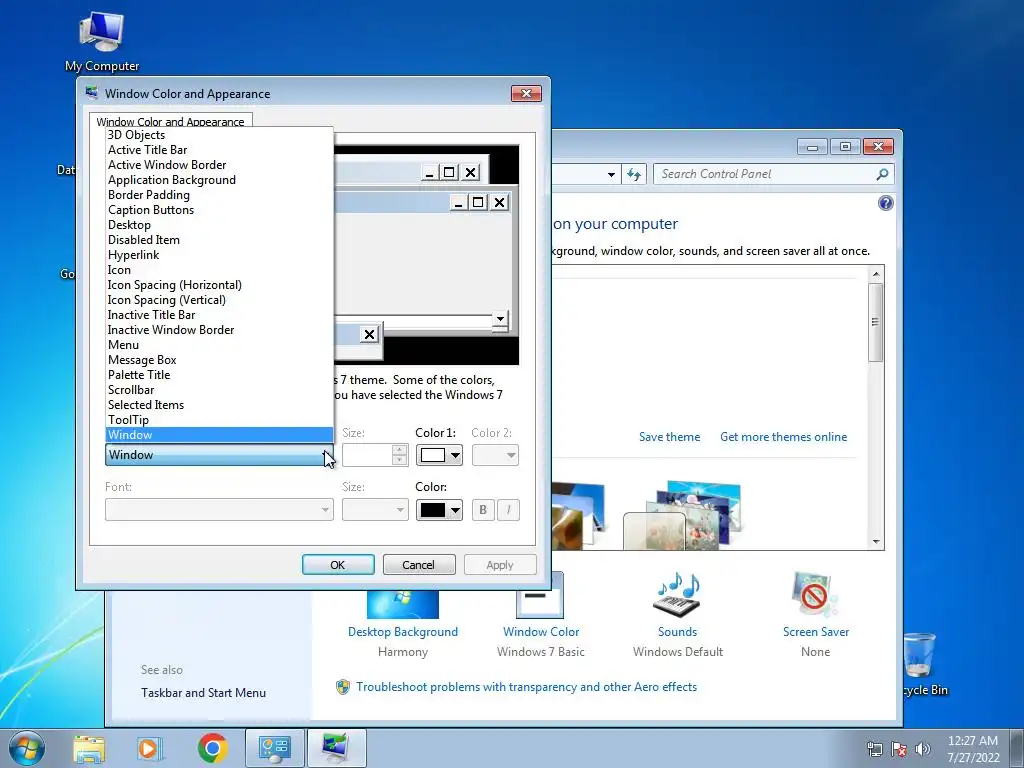Open the font Color swatch dropdown
The height and width of the screenshot is (768, 1024).
tap(440, 510)
